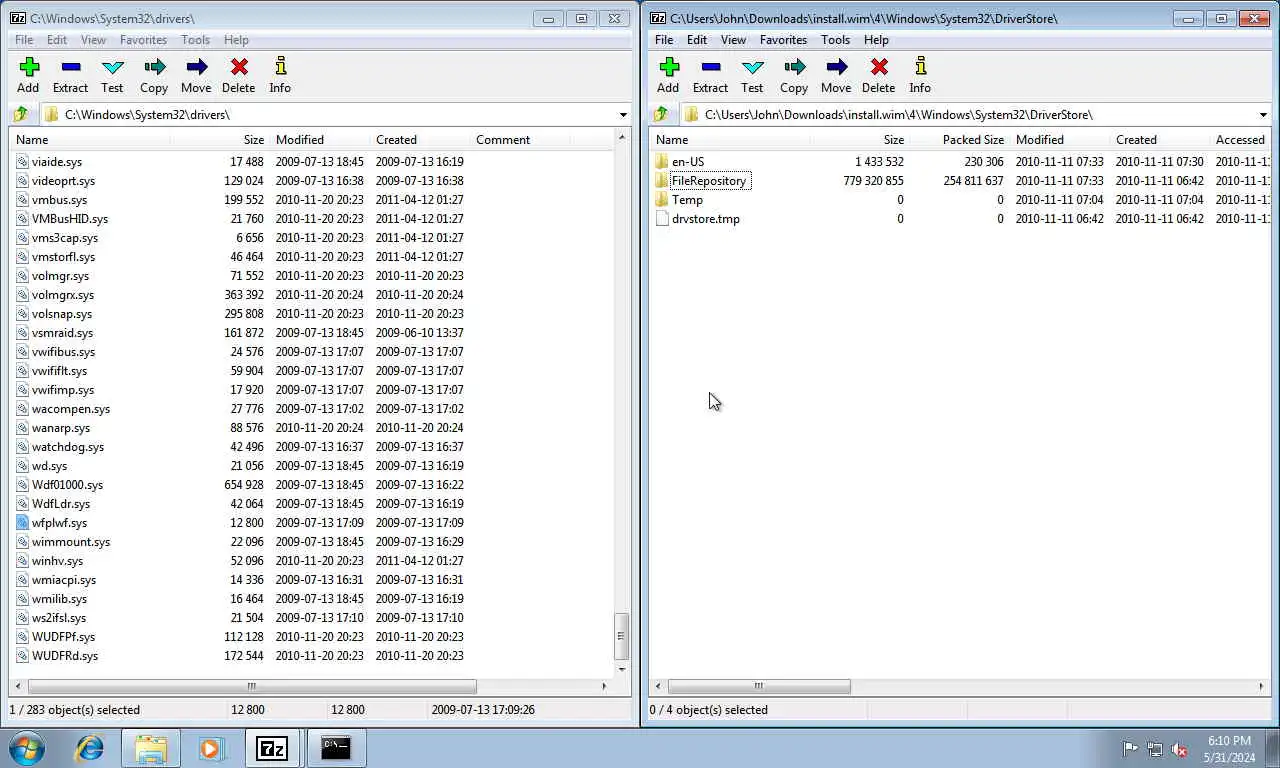Click Extract icon in drivers window
1280x768 pixels.
click(x=70, y=67)
